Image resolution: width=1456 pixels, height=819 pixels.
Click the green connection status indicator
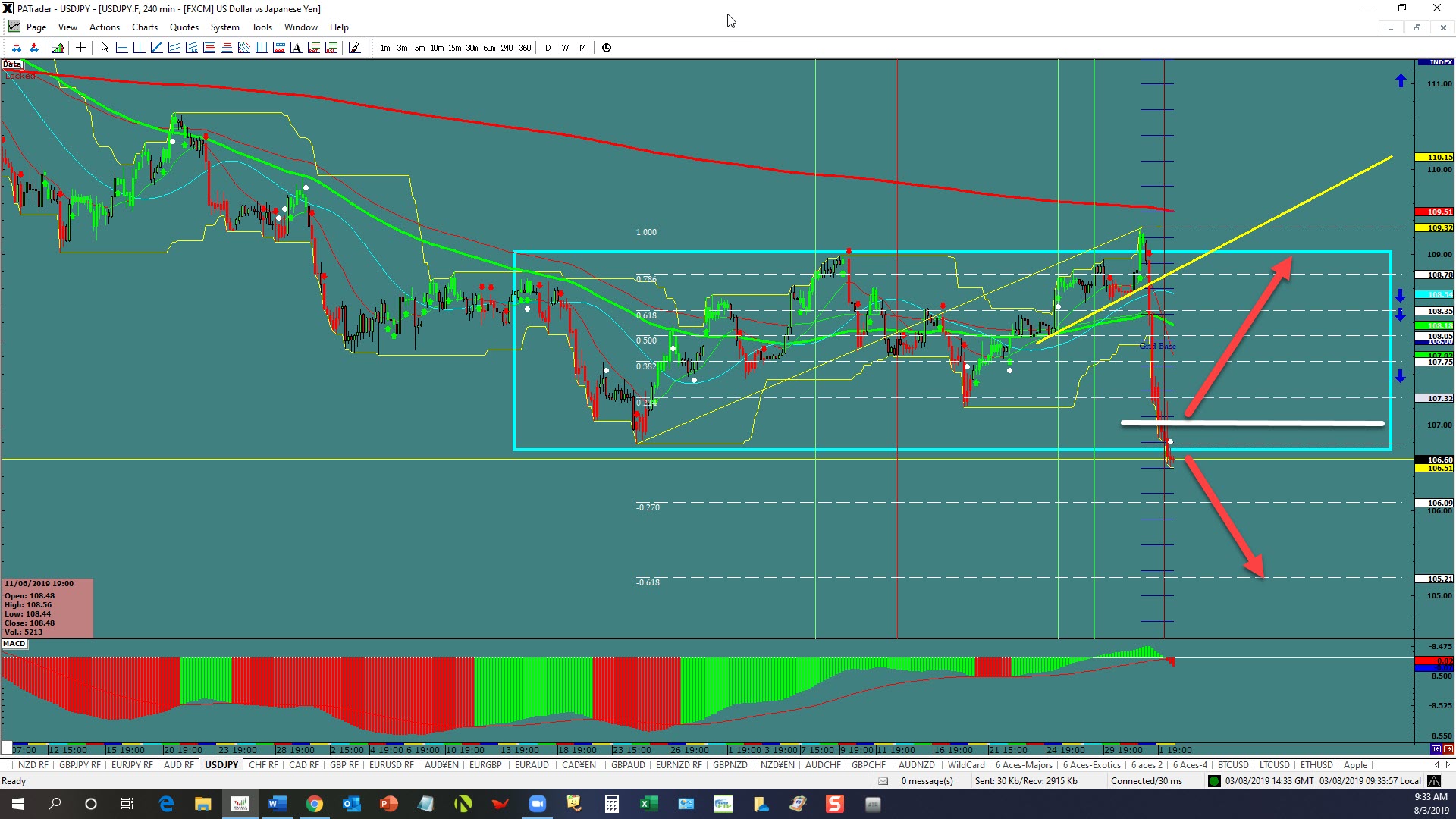[1214, 781]
